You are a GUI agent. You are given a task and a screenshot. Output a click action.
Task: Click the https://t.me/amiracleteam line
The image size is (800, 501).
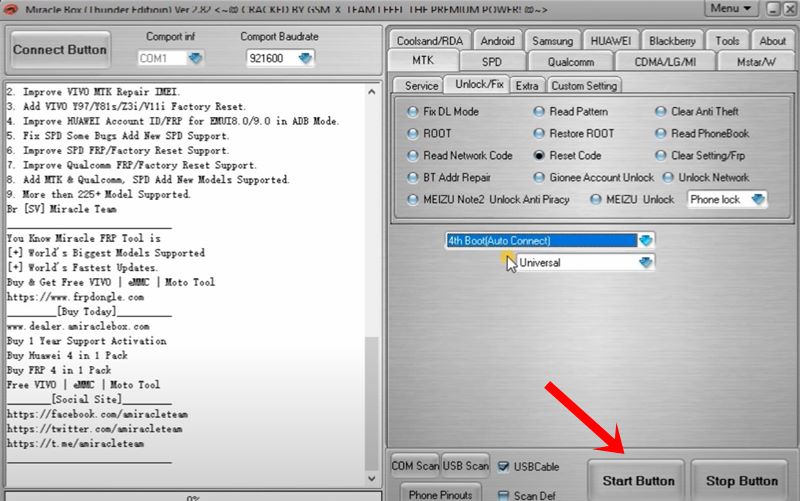75,444
